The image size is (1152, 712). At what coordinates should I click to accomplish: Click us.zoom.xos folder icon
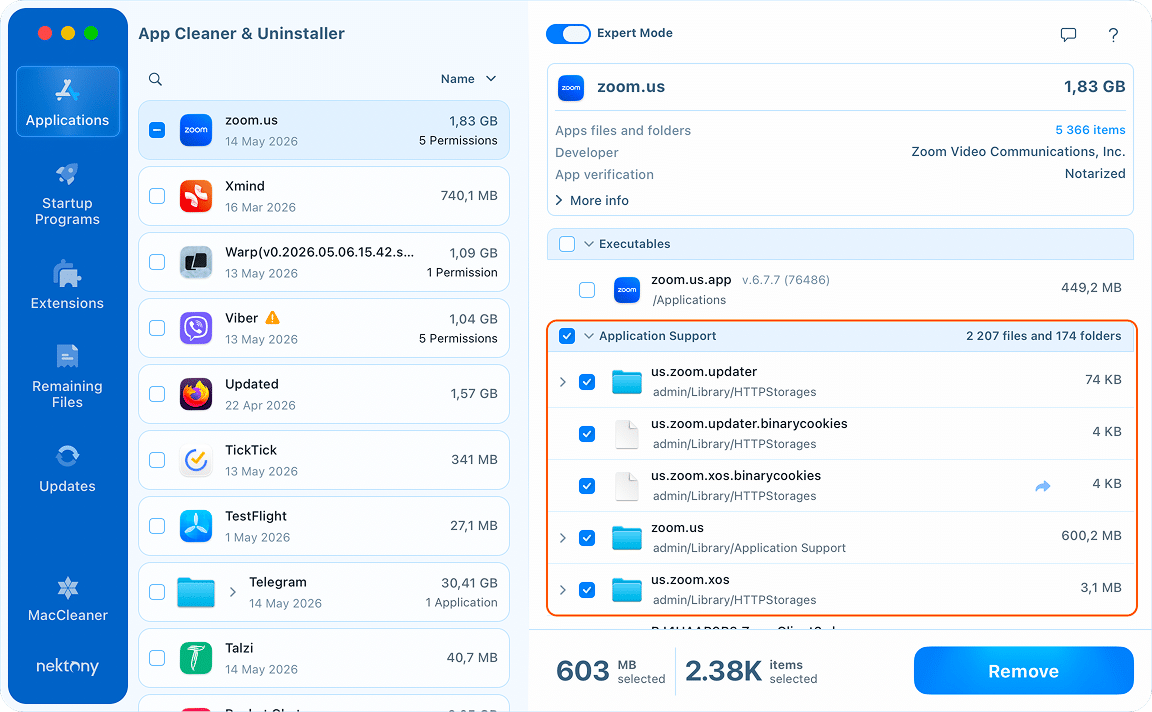pyautogui.click(x=627, y=590)
